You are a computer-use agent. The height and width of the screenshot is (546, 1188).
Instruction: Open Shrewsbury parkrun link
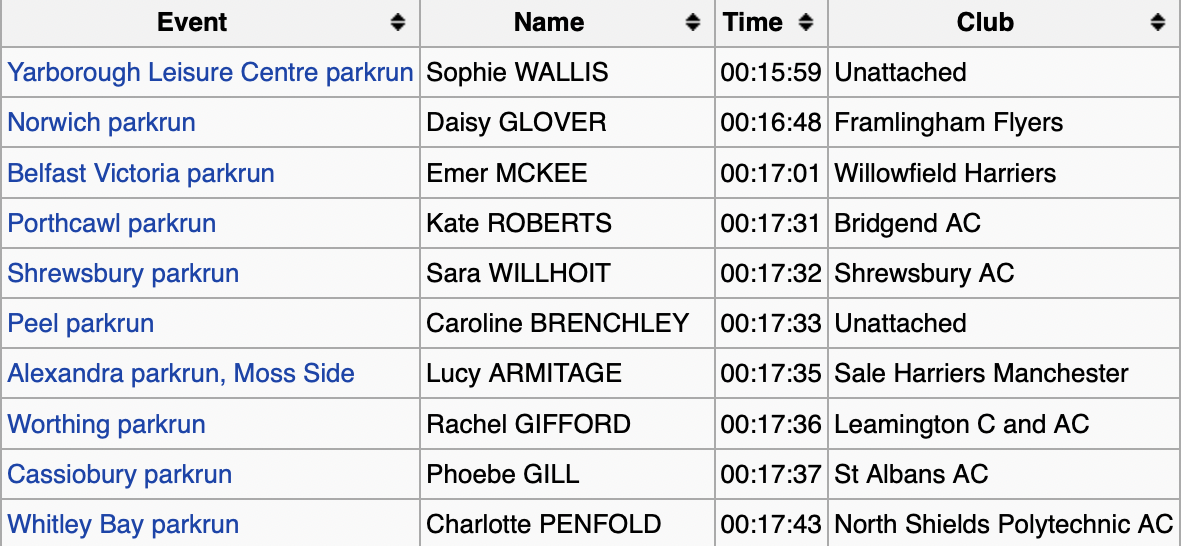123,273
